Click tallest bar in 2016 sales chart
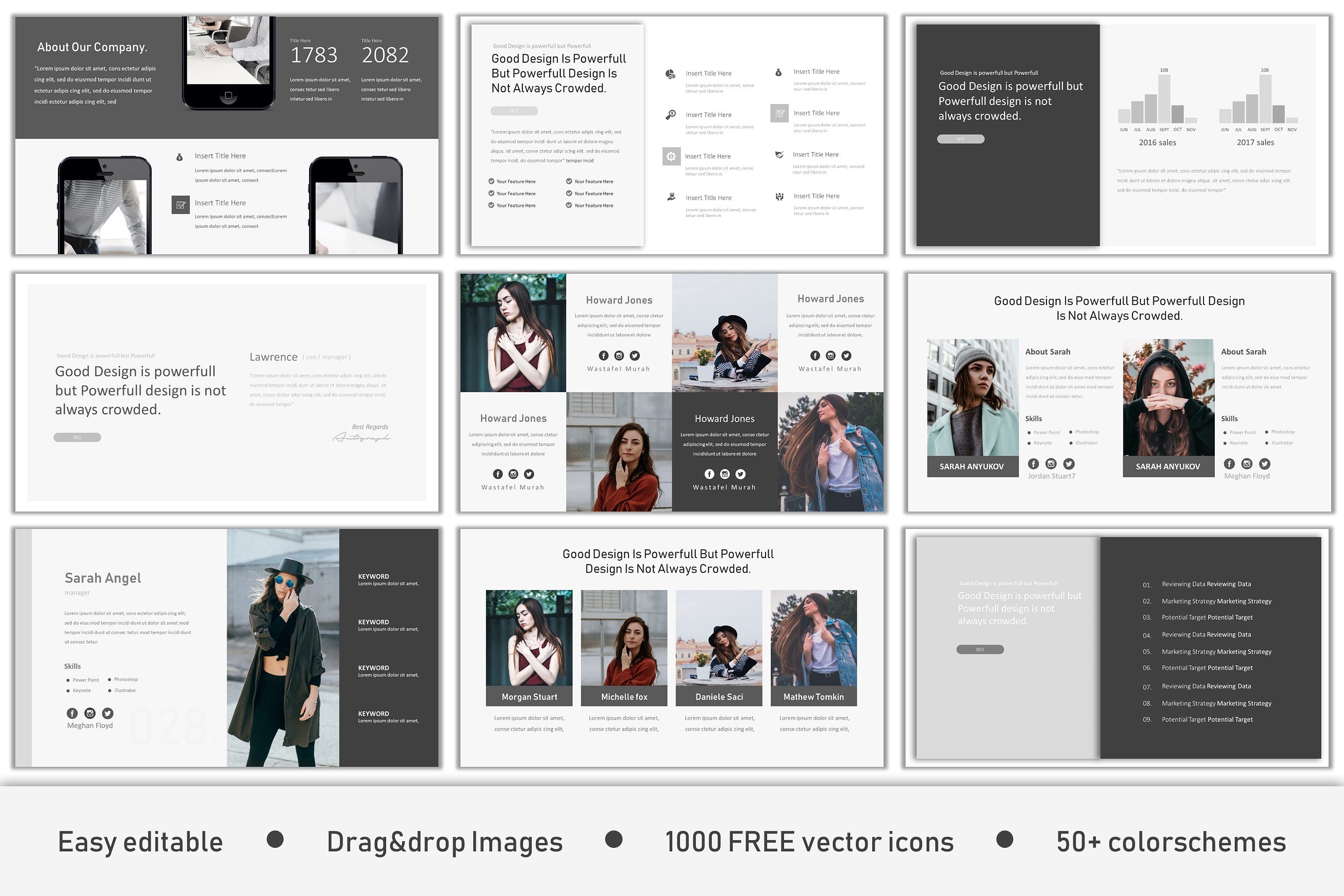The image size is (1344, 896). pos(1164,99)
